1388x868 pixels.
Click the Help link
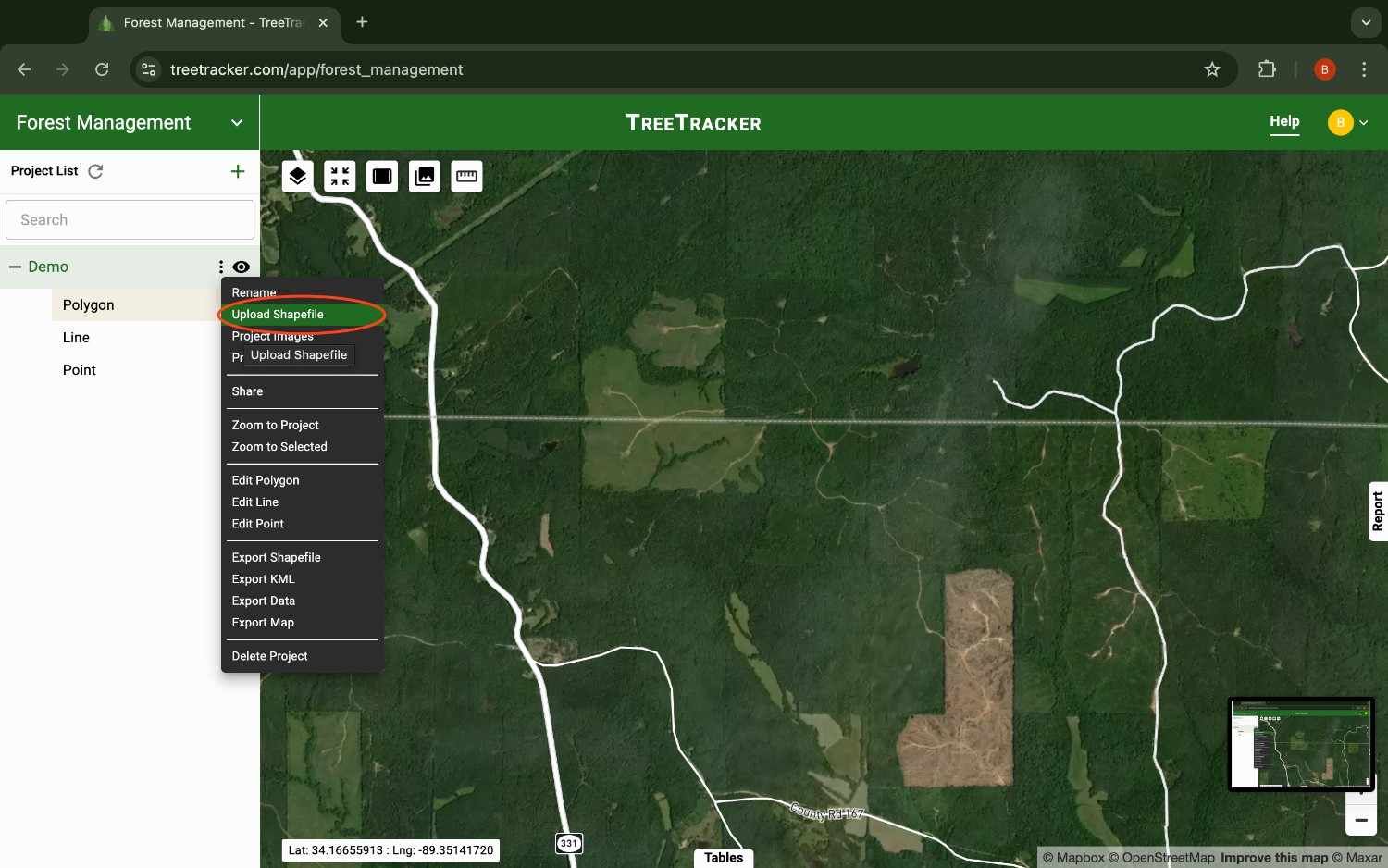(1284, 120)
